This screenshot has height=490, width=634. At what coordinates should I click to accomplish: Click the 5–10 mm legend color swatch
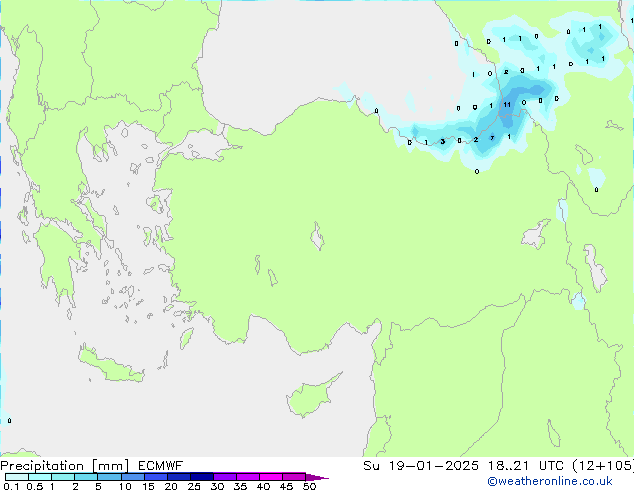109,477
